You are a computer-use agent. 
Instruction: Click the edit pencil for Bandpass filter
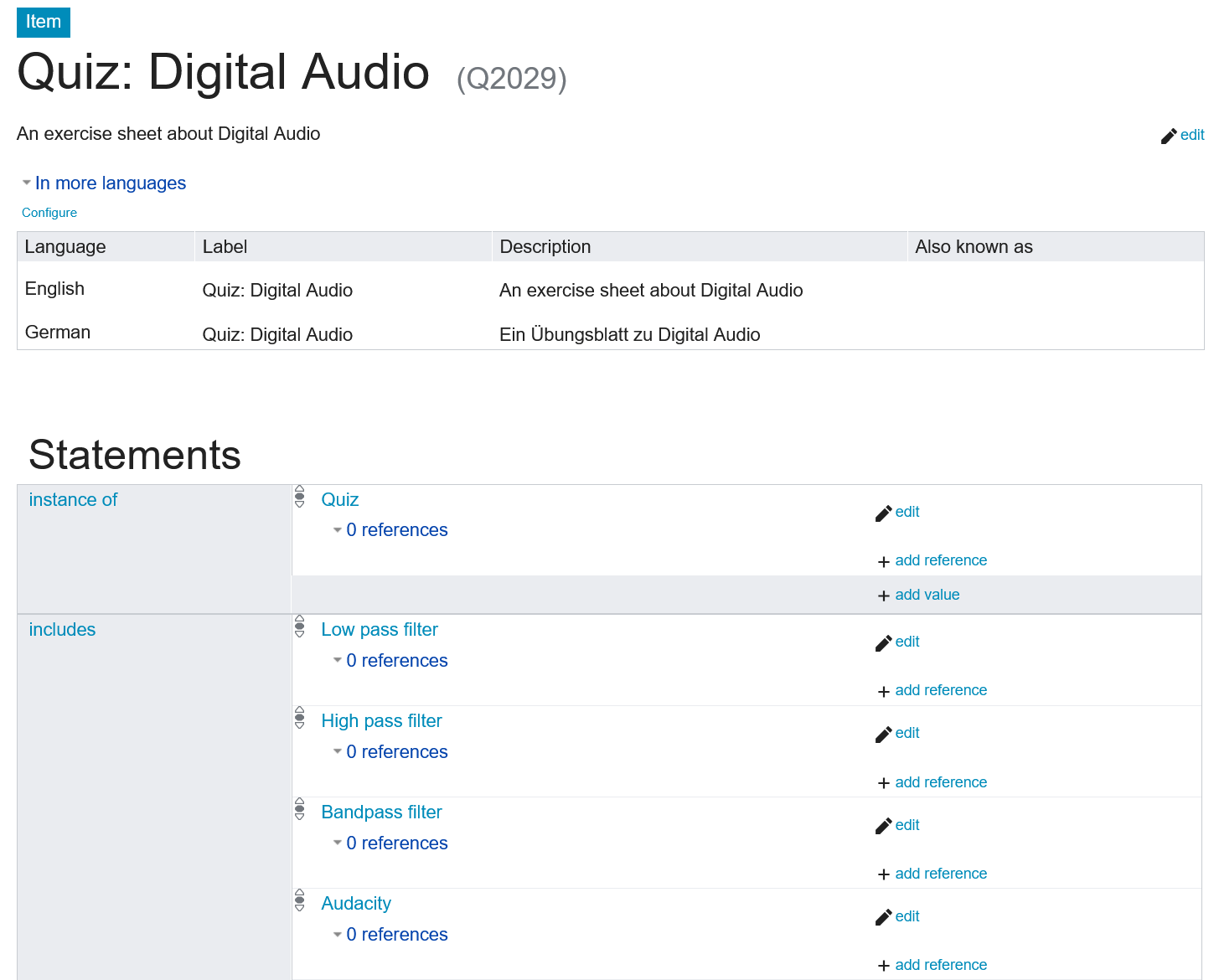coord(883,826)
